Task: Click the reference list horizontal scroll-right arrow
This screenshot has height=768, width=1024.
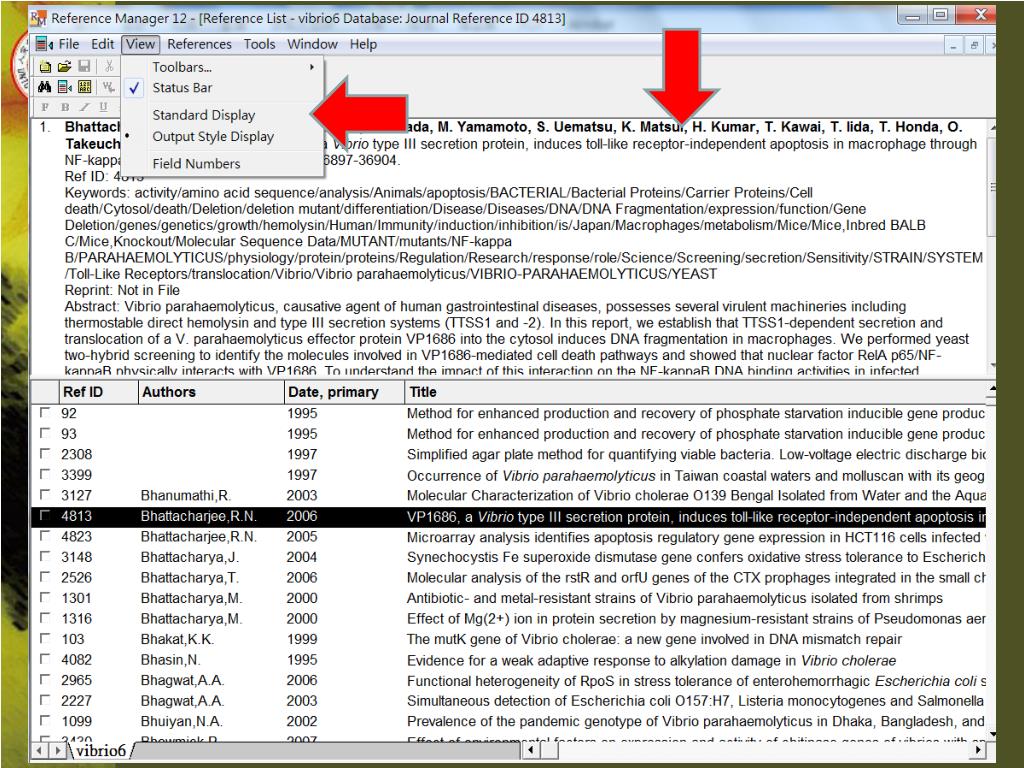Action: click(978, 750)
